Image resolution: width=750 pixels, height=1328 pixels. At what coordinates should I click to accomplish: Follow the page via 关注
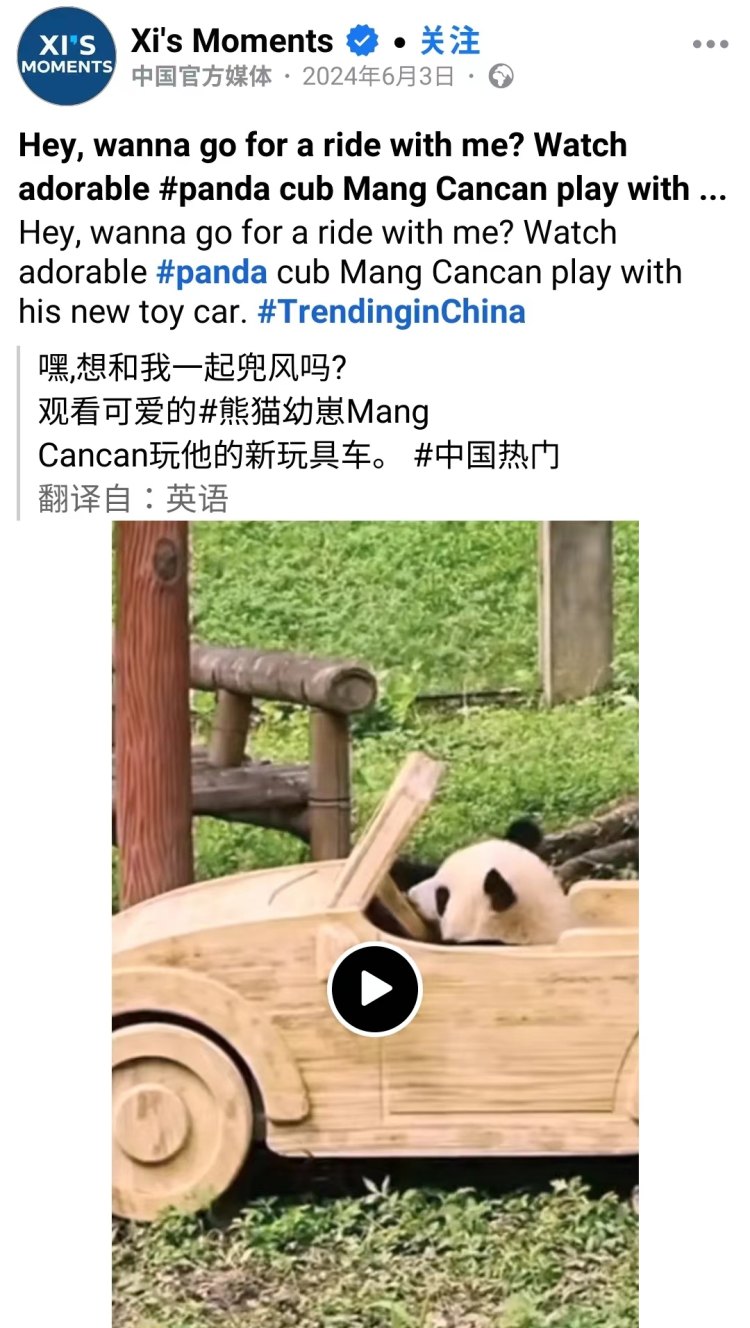click(449, 41)
